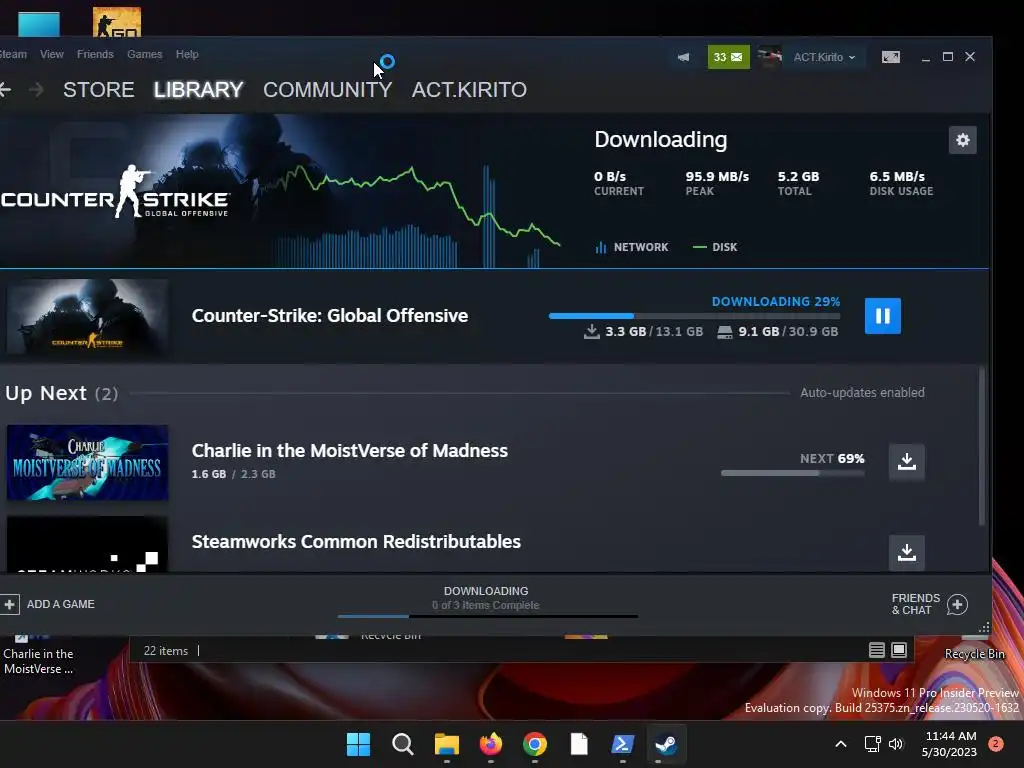Image resolution: width=1024 pixels, height=768 pixels.
Task: Click the downloads list vertical scrollbar
Action: [982, 447]
